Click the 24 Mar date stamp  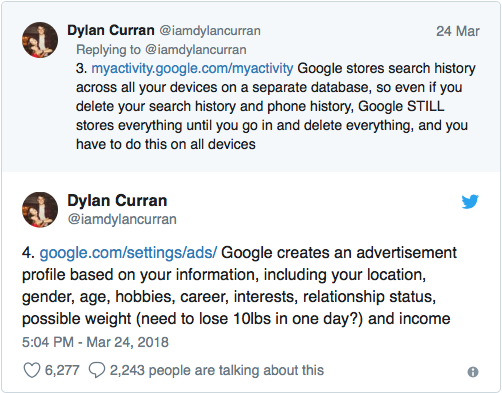click(458, 31)
